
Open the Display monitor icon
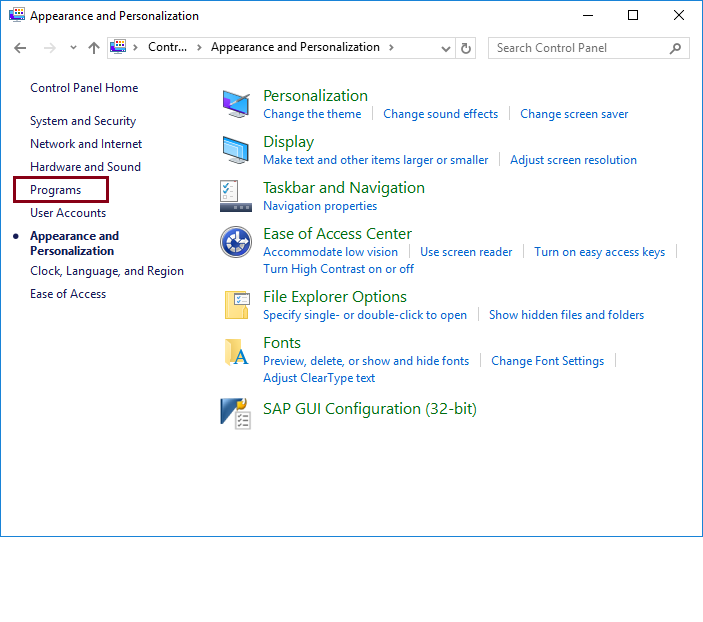(236, 150)
